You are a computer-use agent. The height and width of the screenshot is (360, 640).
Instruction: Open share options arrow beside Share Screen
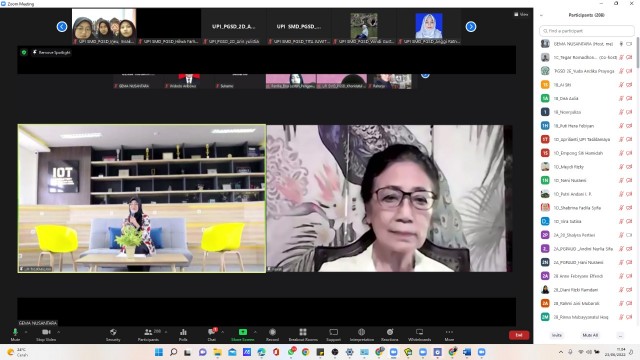pos(256,332)
